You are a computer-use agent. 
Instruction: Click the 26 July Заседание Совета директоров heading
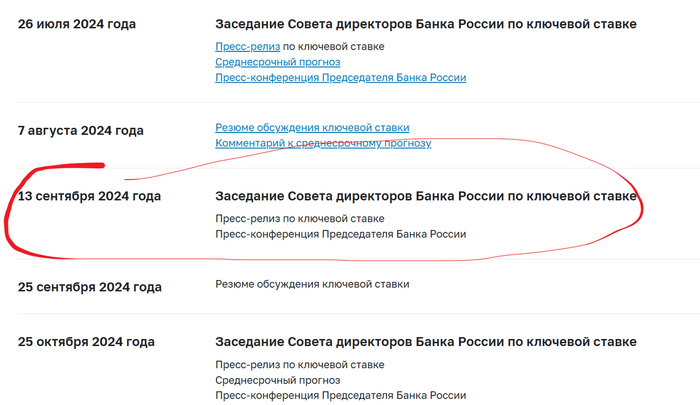coord(426,24)
